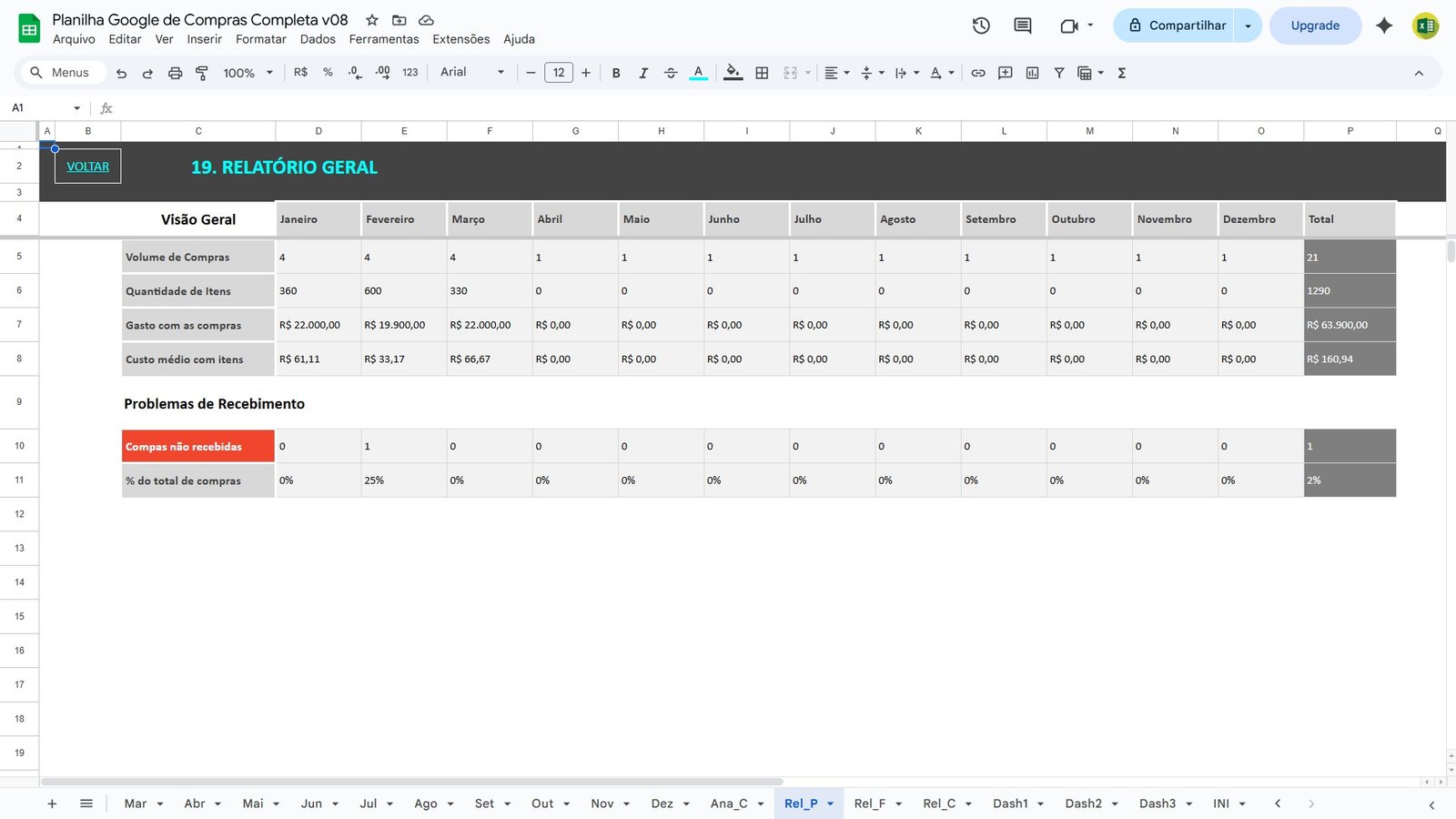Image resolution: width=1456 pixels, height=819 pixels.
Task: Create a filter
Action: tap(1059, 73)
